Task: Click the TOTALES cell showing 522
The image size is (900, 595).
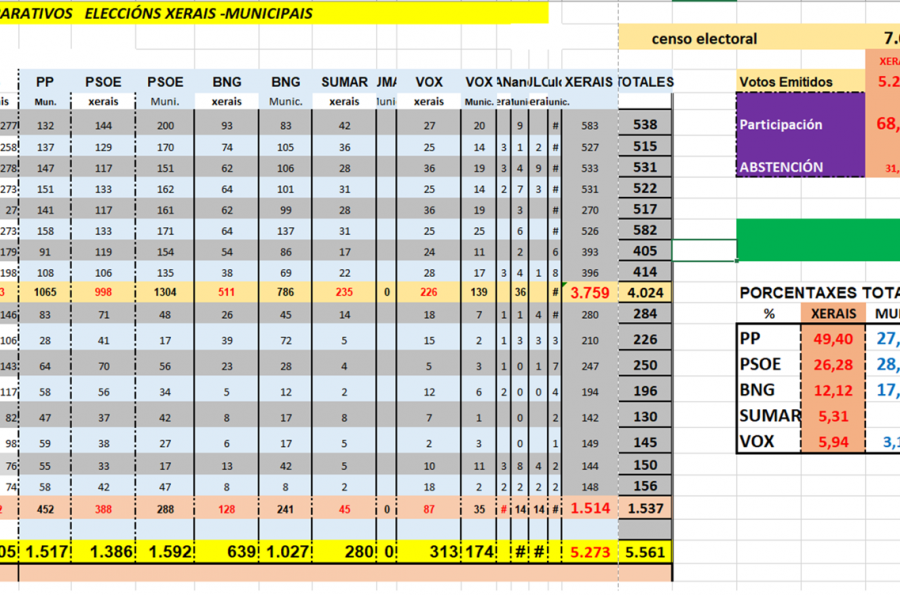Action: (645, 188)
